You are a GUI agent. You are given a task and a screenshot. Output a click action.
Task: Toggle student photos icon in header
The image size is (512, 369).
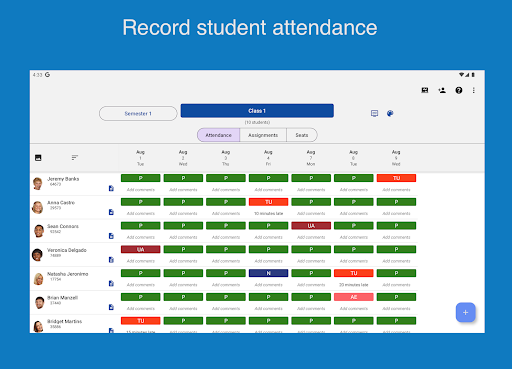[38, 158]
